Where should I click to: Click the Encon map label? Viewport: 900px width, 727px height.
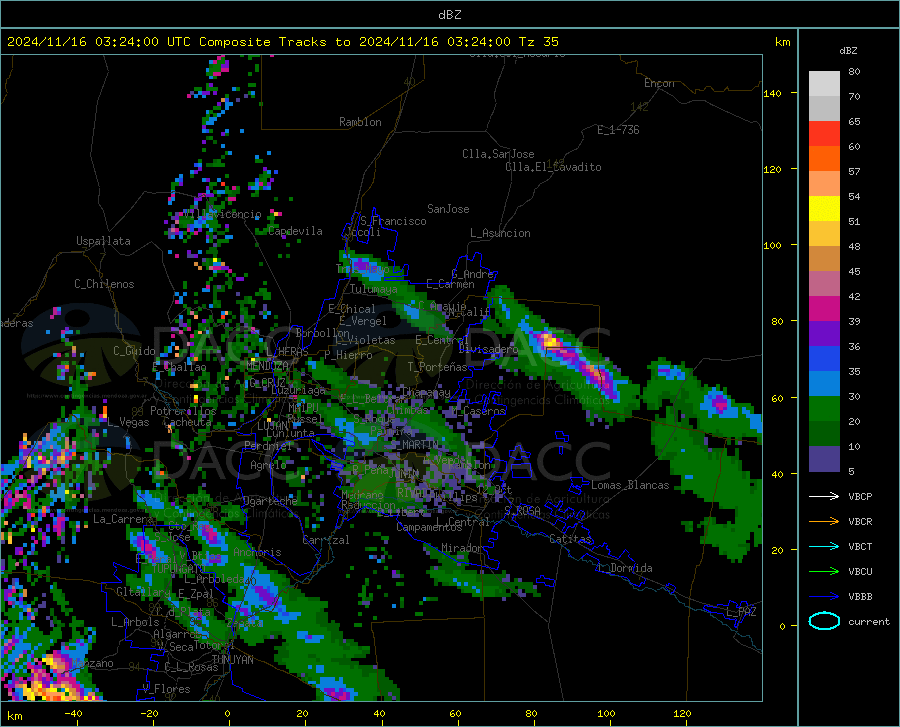coord(659,83)
